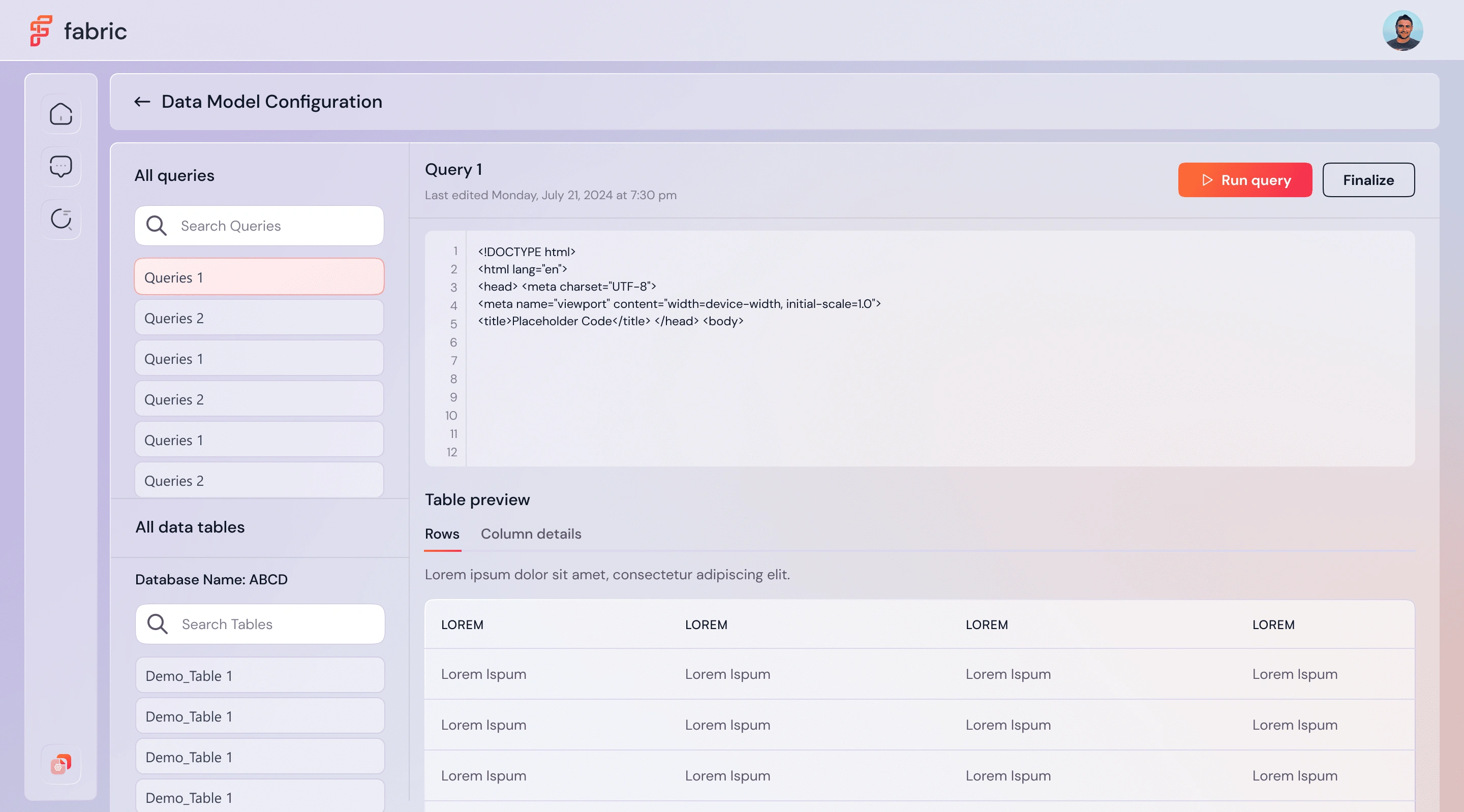The image size is (1464, 812).
Task: Click Run query button to execute
Action: [x=1245, y=179]
